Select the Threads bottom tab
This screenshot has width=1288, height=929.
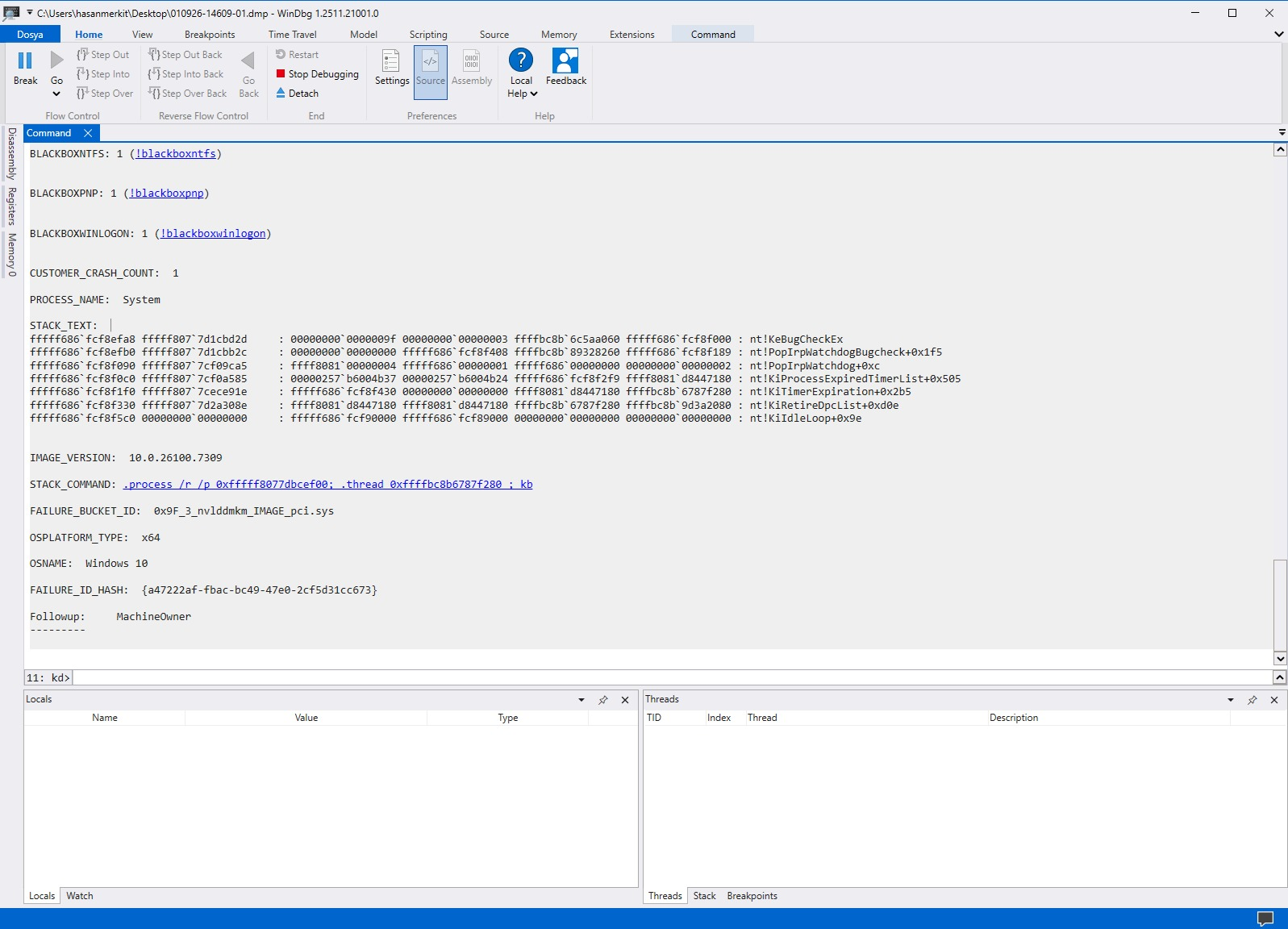coord(665,896)
